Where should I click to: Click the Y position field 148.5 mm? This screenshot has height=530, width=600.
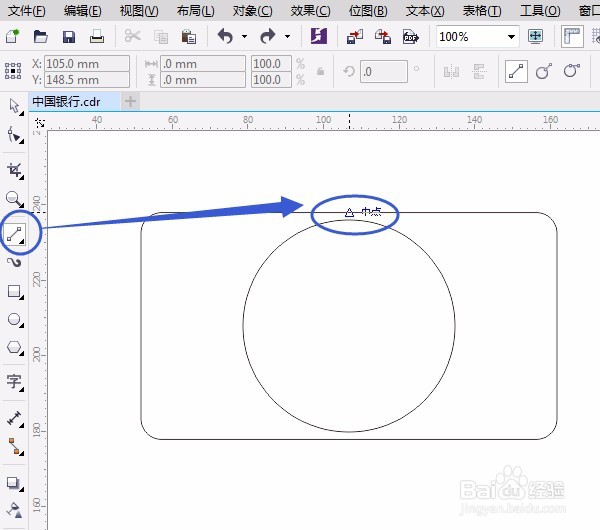(87, 80)
